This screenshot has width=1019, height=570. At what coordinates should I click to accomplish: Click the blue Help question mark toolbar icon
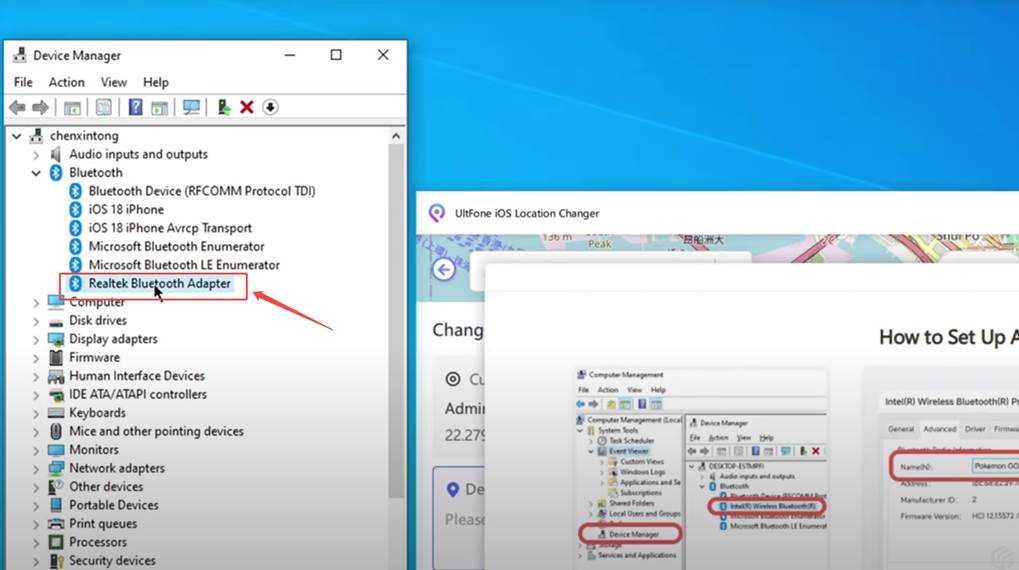point(135,107)
